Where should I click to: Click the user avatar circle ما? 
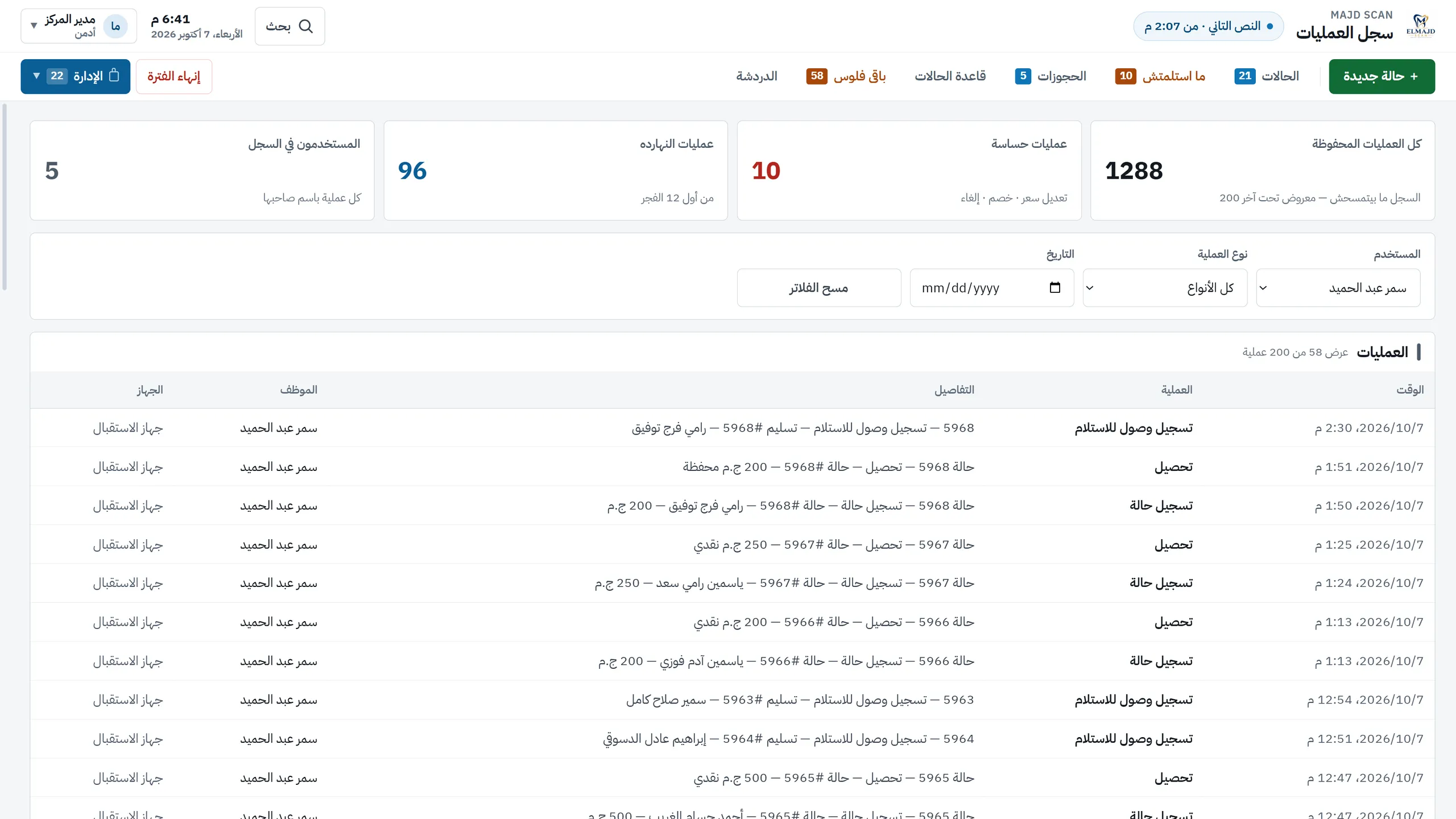click(x=115, y=26)
